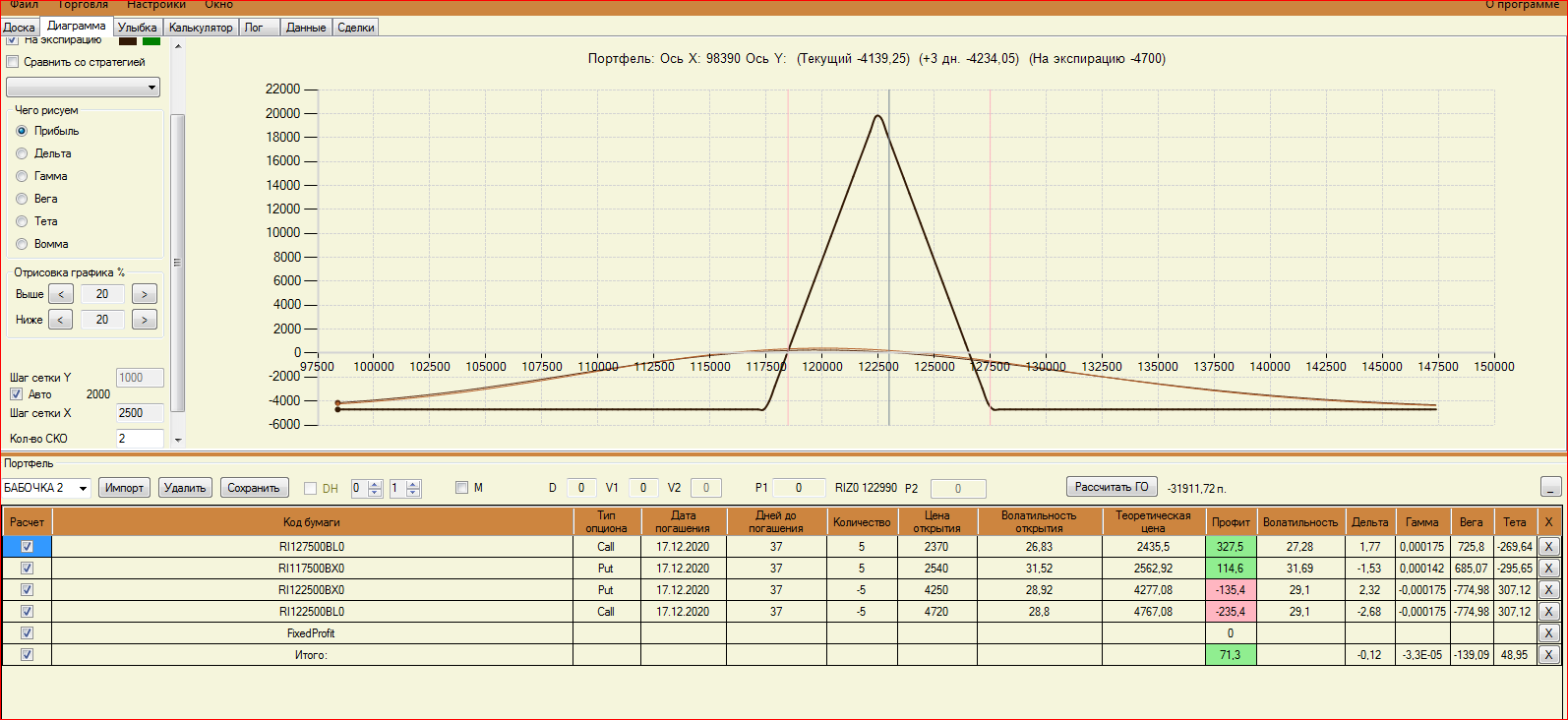This screenshot has height=720, width=1568.
Task: Click the green color swatch
Action: click(x=151, y=41)
